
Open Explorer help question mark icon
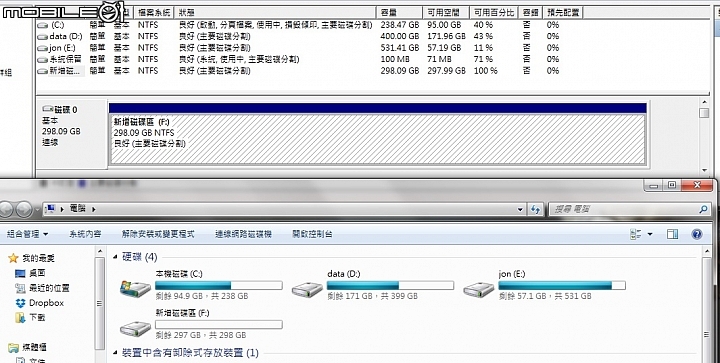[x=697, y=235]
